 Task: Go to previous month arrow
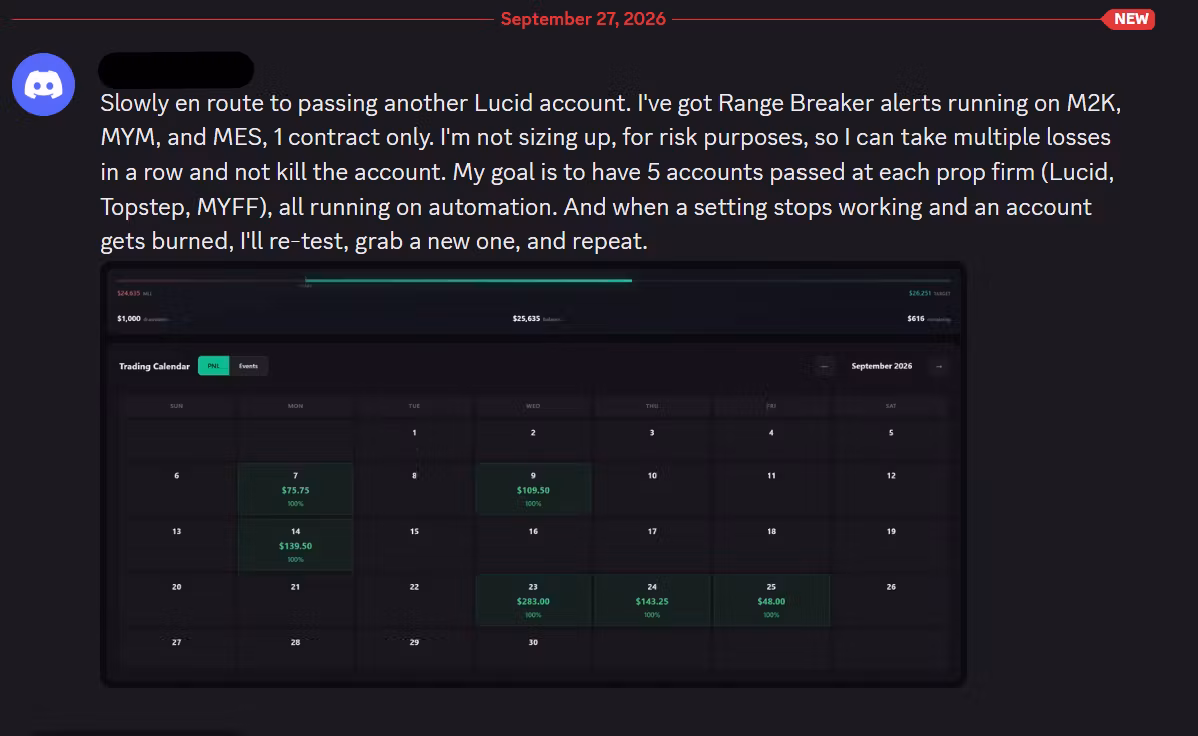824,366
